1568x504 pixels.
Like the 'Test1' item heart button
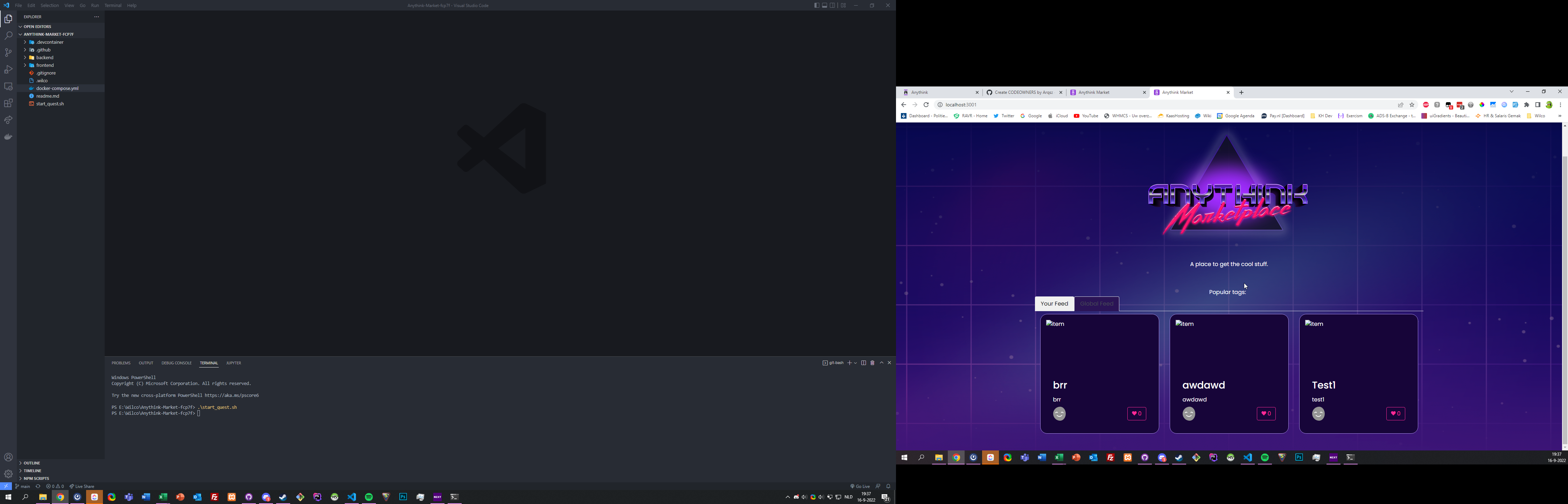(x=1395, y=414)
